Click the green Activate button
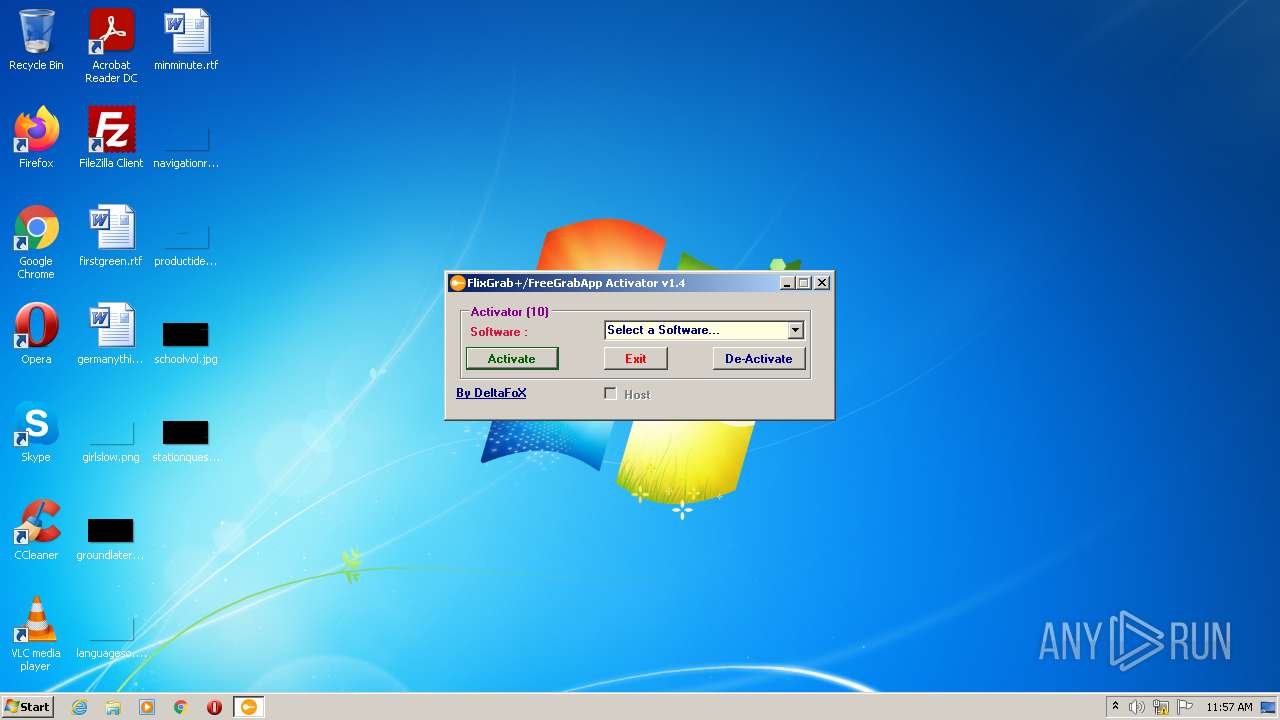 click(x=512, y=359)
